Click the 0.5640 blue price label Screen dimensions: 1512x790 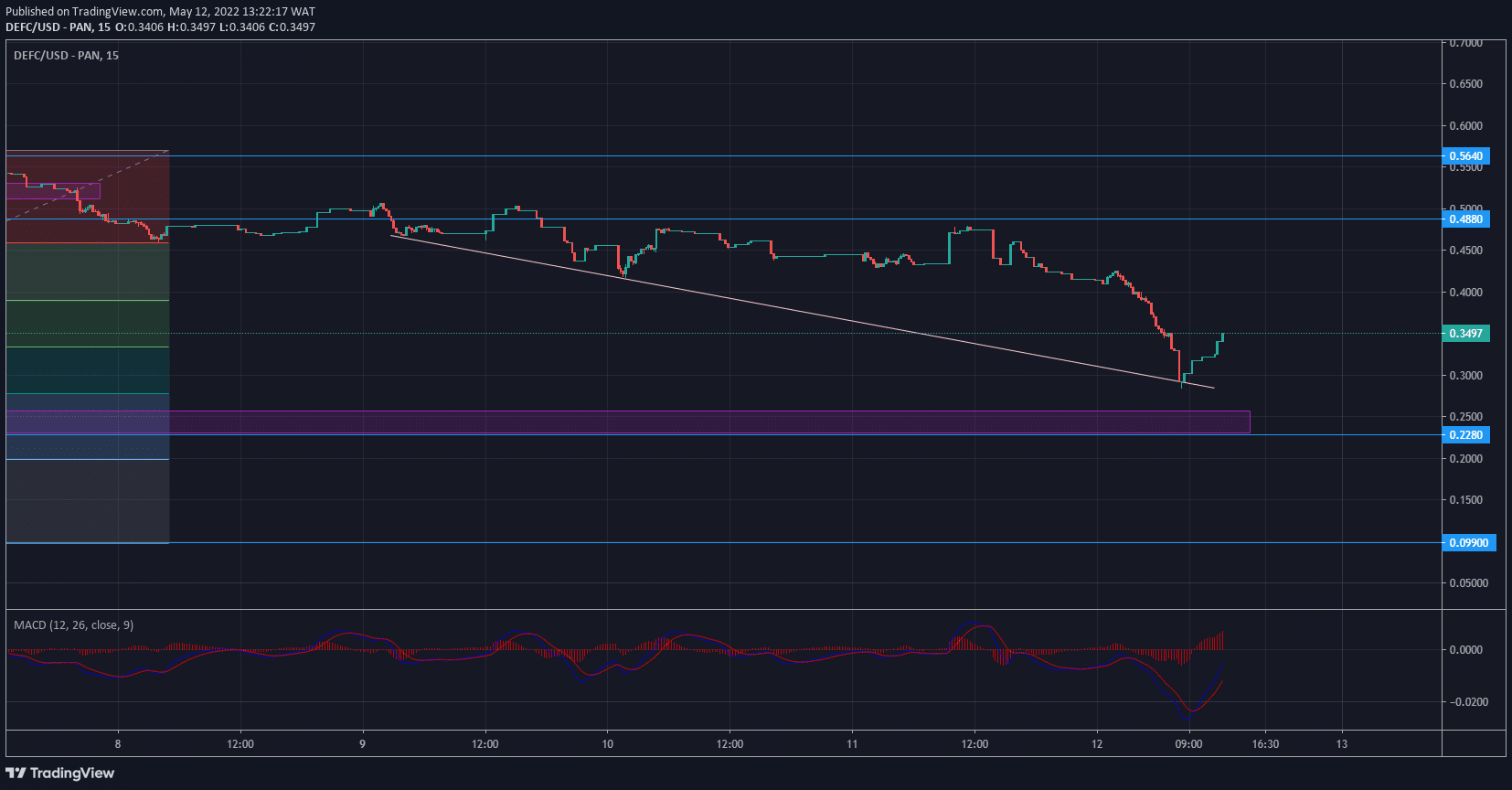[1466, 156]
